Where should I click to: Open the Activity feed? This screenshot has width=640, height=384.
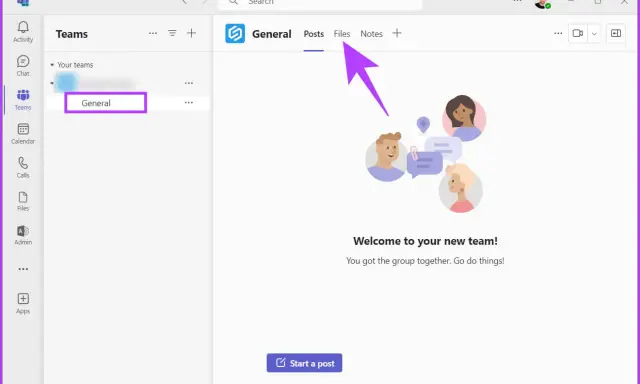tap(23, 32)
